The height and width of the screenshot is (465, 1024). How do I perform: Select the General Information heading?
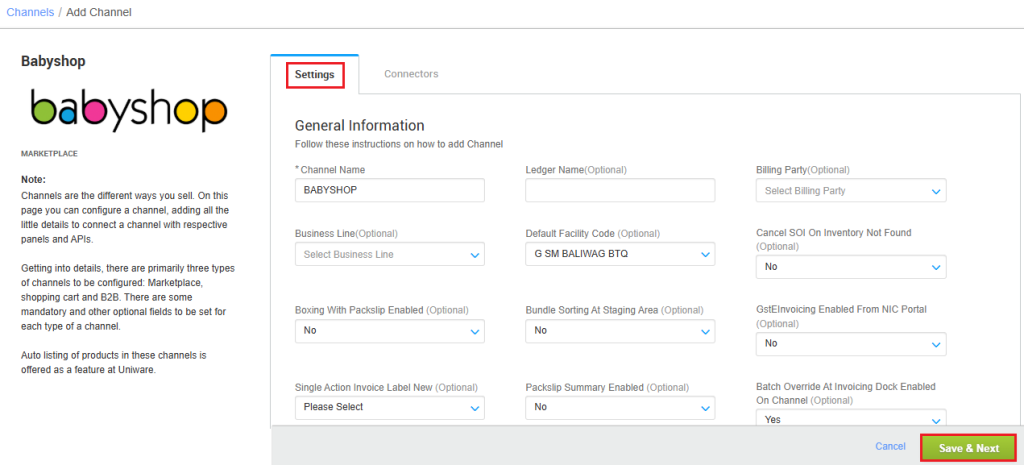point(360,125)
